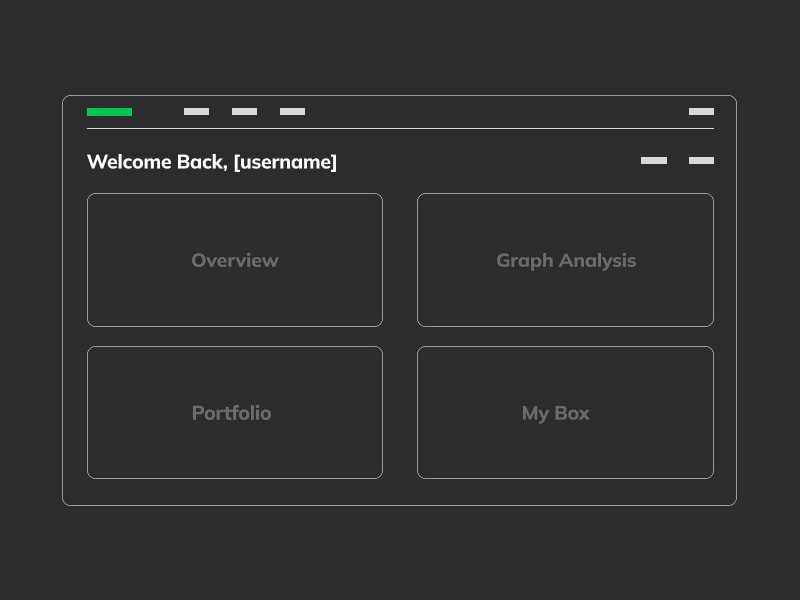This screenshot has width=800, height=600.
Task: Open the Graph Analysis card
Action: click(565, 260)
